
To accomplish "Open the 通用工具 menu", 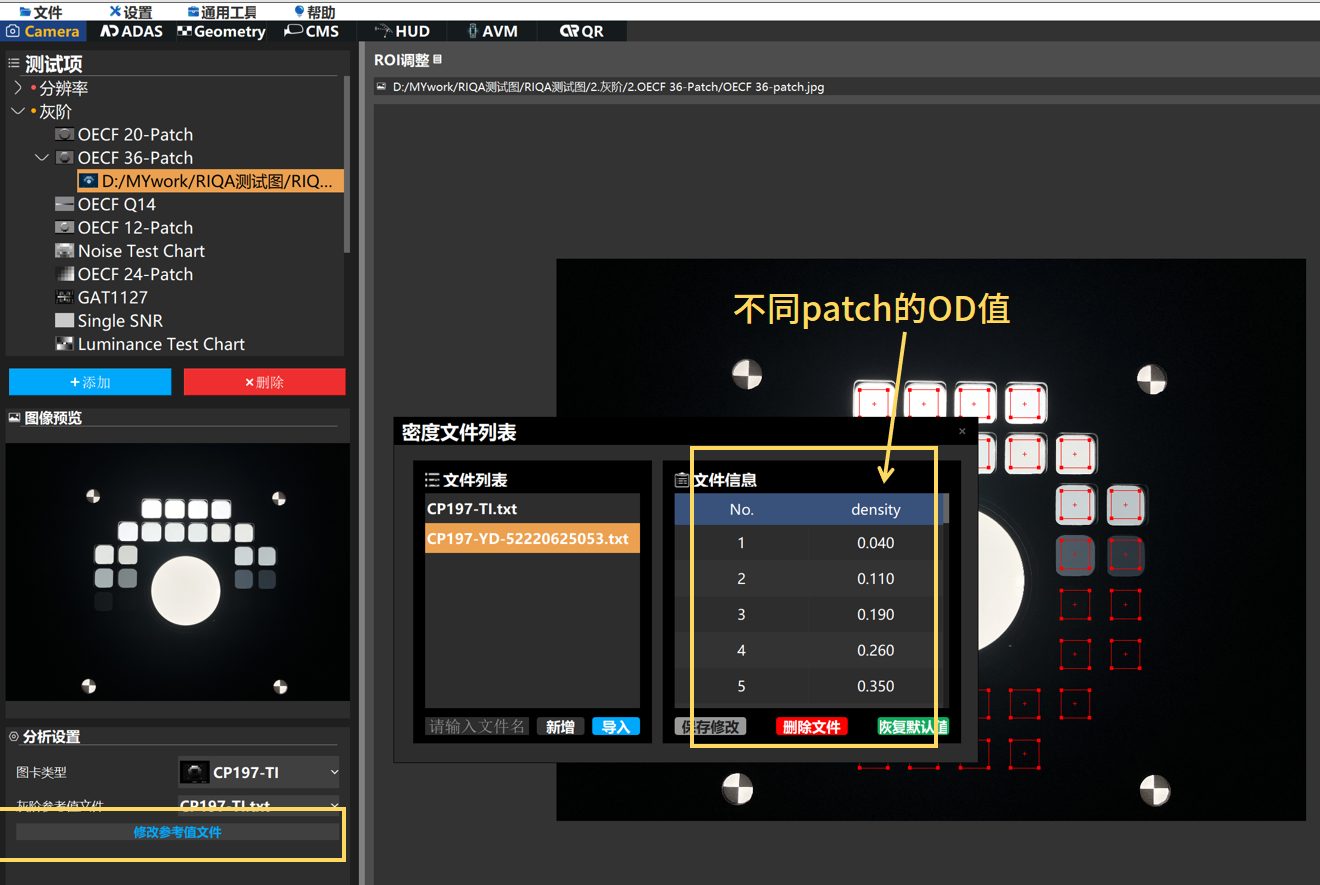I will pyautogui.click(x=222, y=12).
